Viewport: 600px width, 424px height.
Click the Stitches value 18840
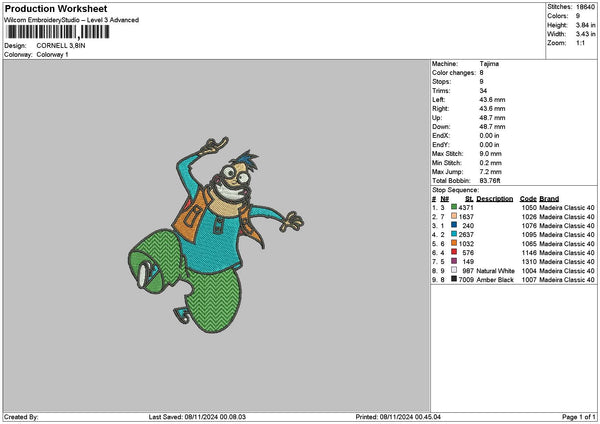[585, 7]
